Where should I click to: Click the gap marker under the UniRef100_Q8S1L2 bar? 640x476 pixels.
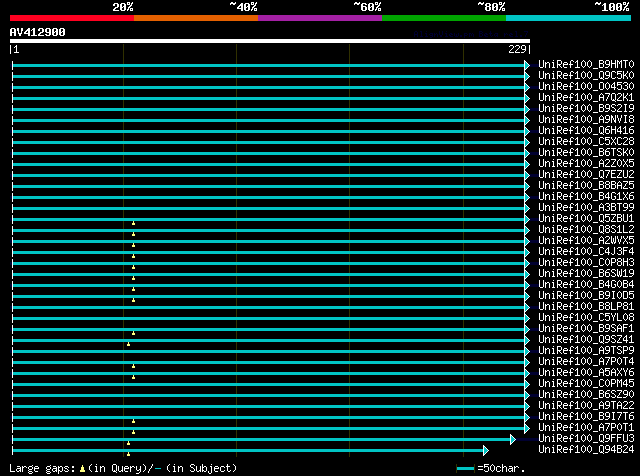point(133,234)
